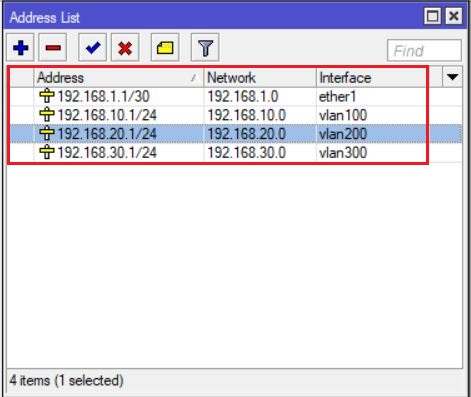
Task: Click the Interface column header
Action: tap(371, 78)
